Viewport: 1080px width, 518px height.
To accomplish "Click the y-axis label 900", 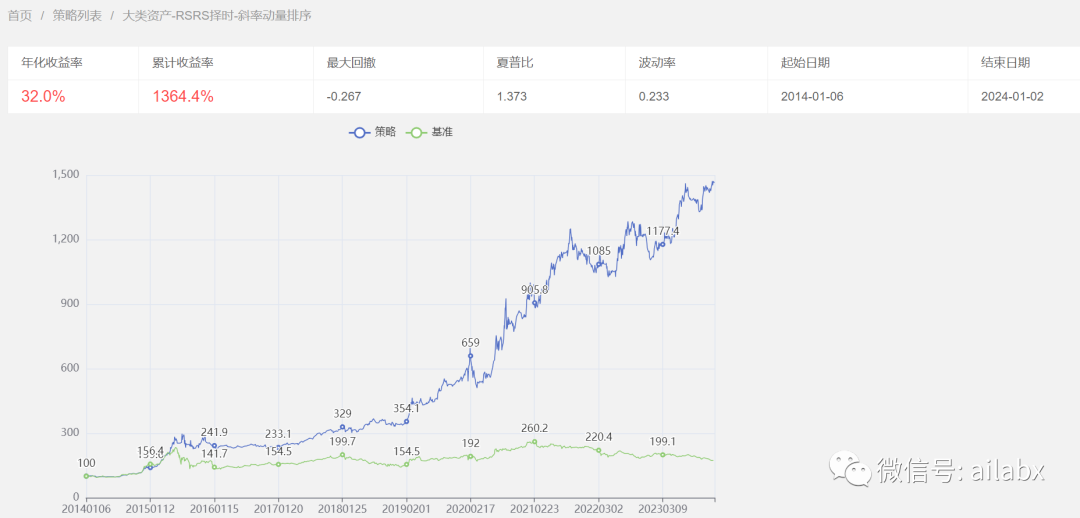I will tap(70, 304).
